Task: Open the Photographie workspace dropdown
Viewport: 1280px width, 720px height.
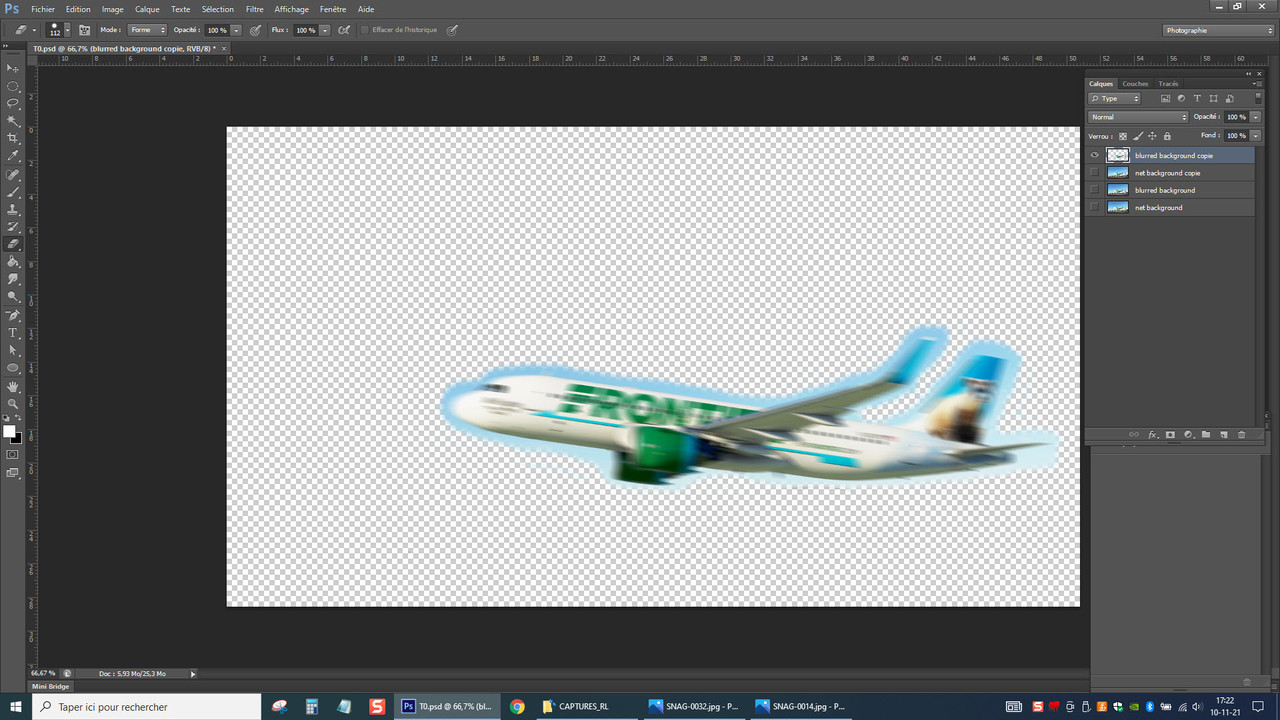Action: pyautogui.click(x=1219, y=30)
